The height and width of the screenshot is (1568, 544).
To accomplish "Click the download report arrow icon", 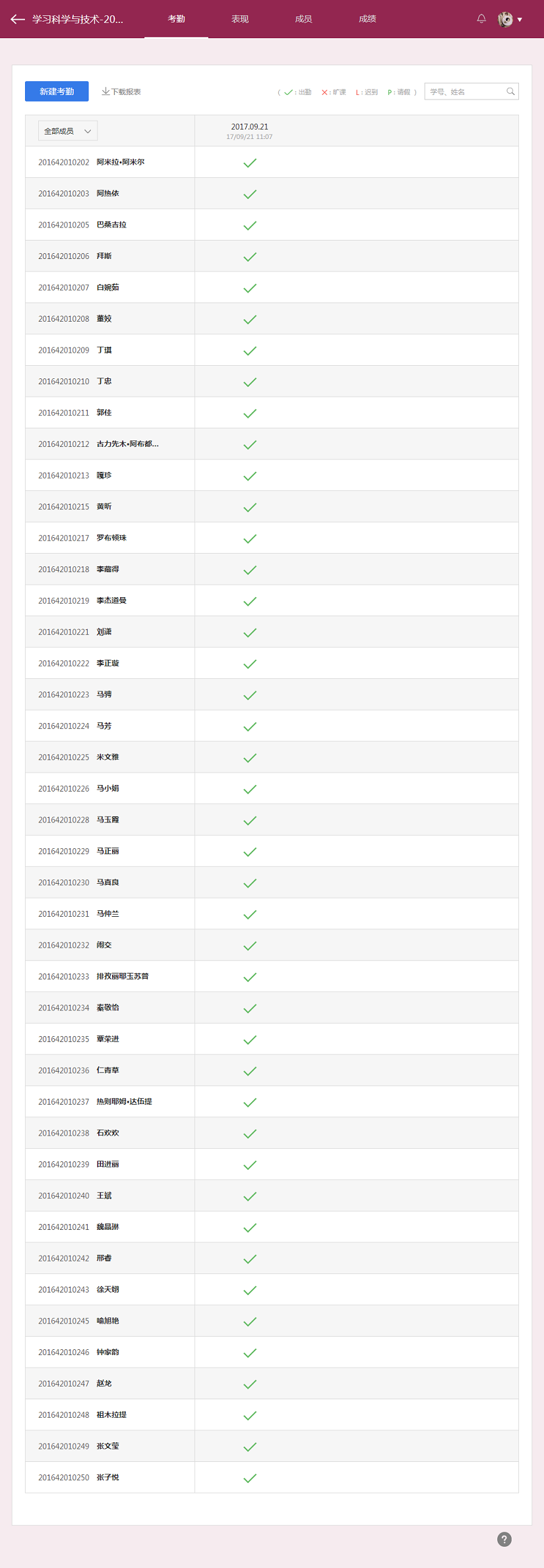I will click(106, 92).
